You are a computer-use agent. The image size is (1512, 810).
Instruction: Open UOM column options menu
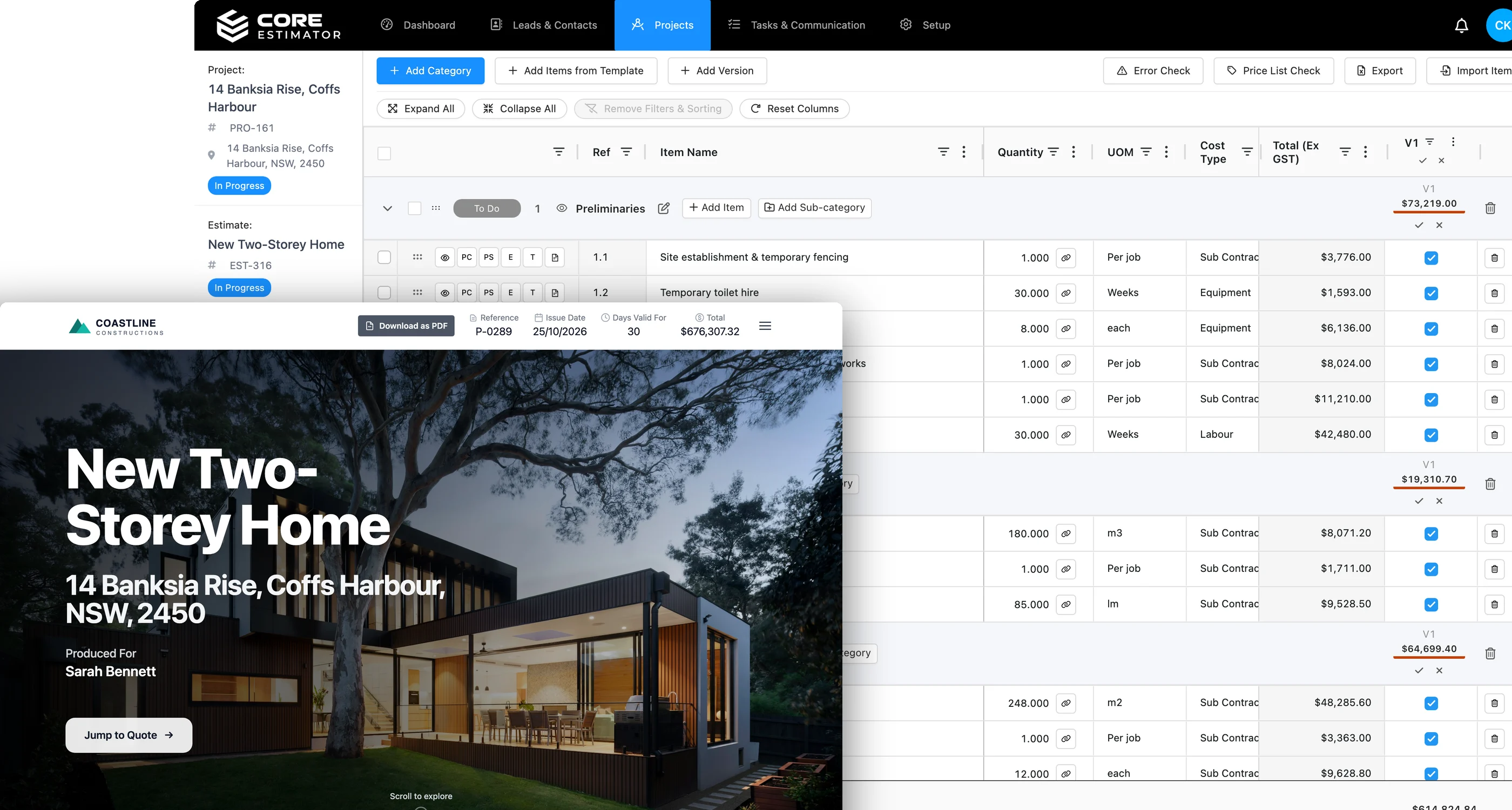tap(1166, 152)
